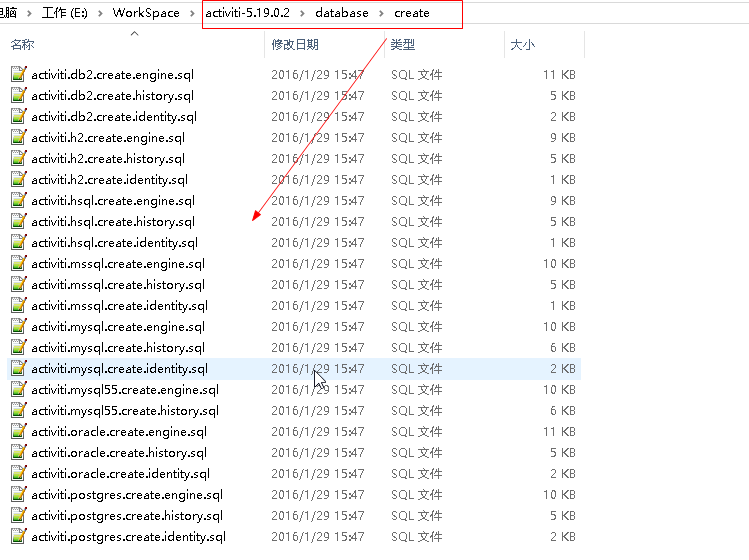Expand the chevron after activiti-5.19.0.2 in the path
The height and width of the screenshot is (560, 749).
(302, 13)
